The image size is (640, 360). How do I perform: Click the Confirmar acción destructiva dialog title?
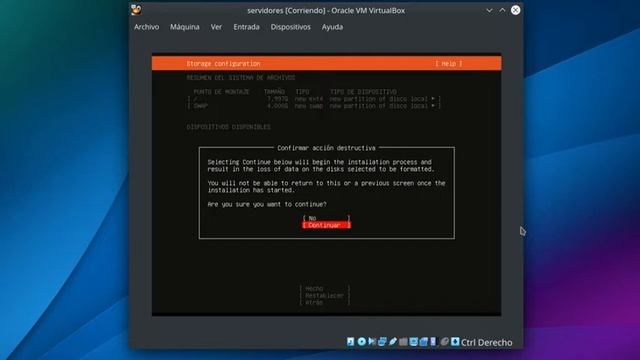[x=326, y=148]
